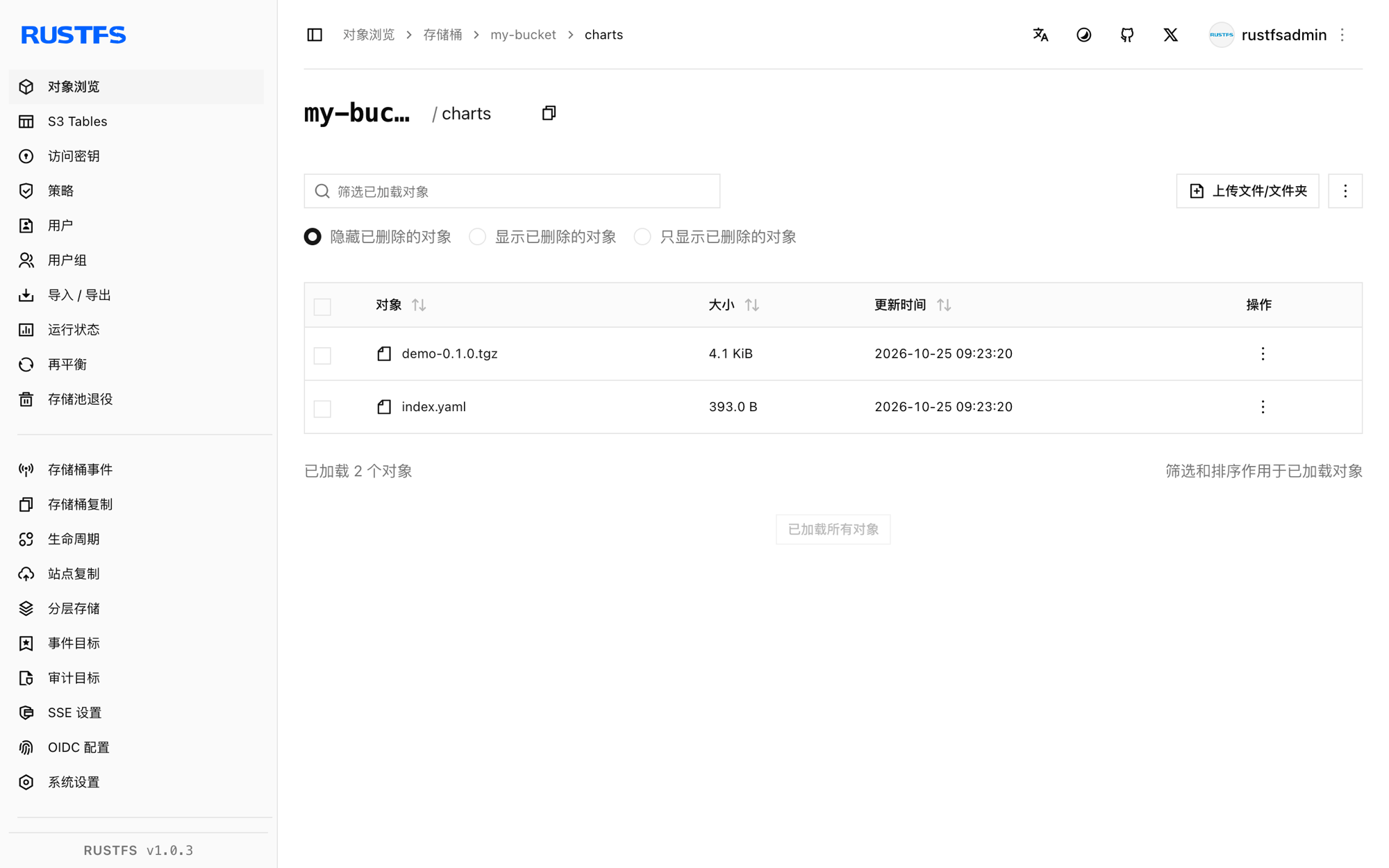Viewport: 1389px width, 868px height.
Task: Open 再平衡 rebalance page
Action: tap(136, 365)
